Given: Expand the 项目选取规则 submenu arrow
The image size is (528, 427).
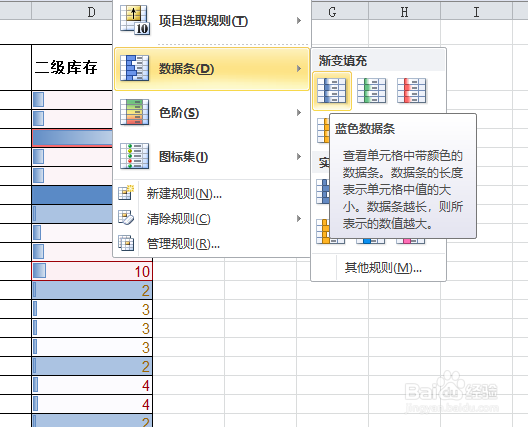Looking at the screenshot, I should tap(299, 21).
